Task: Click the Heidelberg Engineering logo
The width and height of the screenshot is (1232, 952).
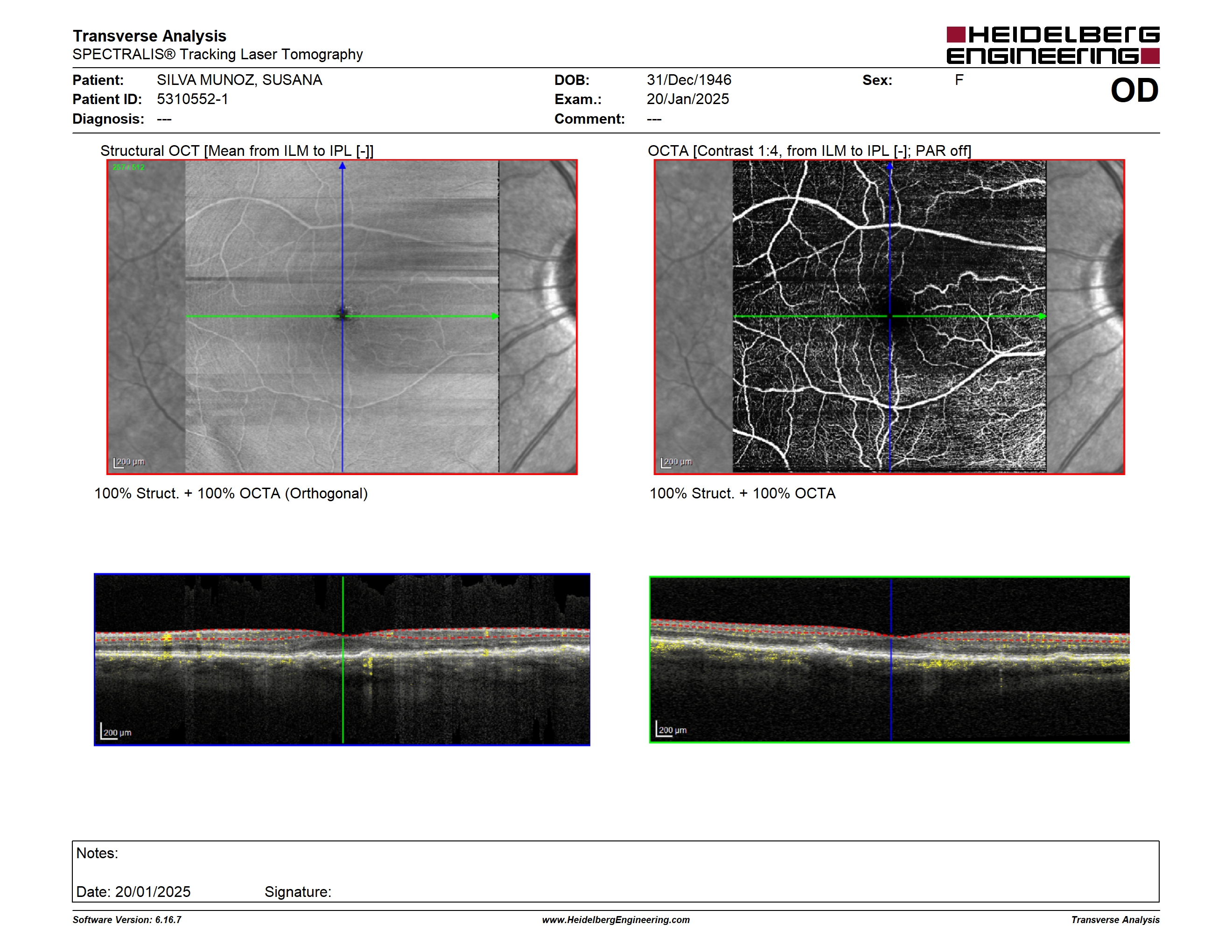Action: 1053,45
